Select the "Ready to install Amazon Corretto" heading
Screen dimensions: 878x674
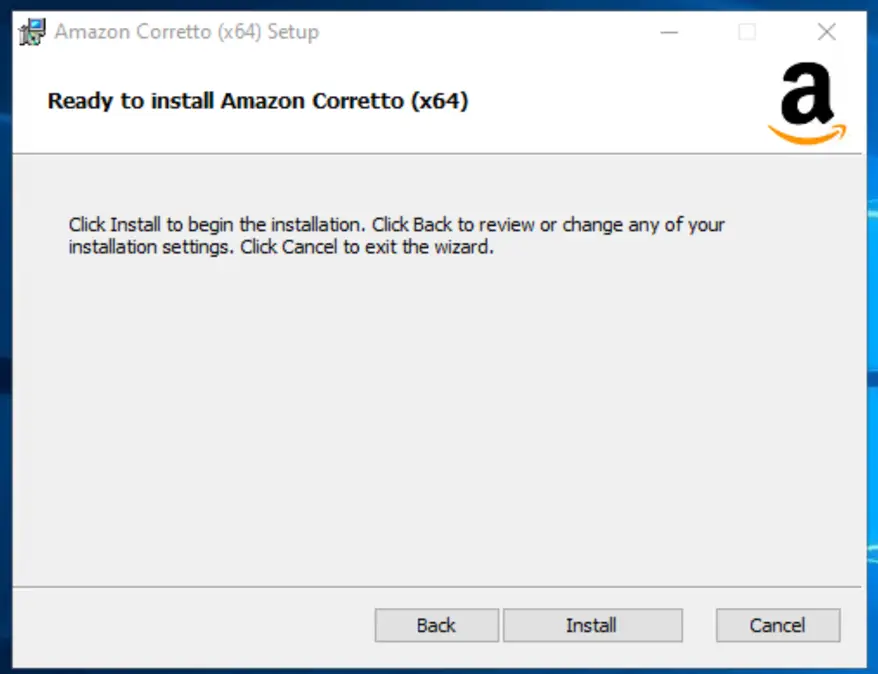(x=258, y=101)
